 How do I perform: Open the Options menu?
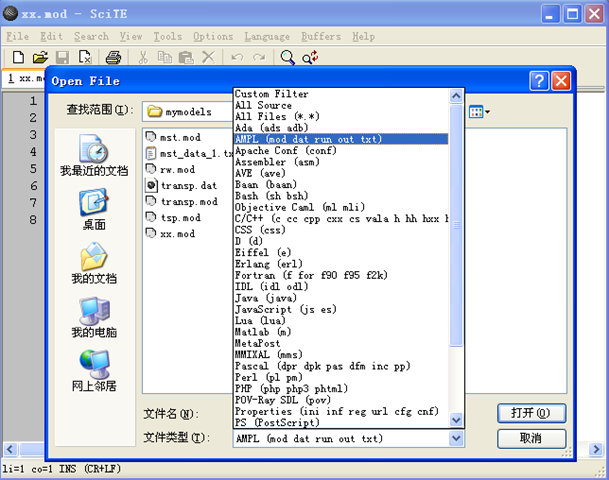click(x=213, y=37)
